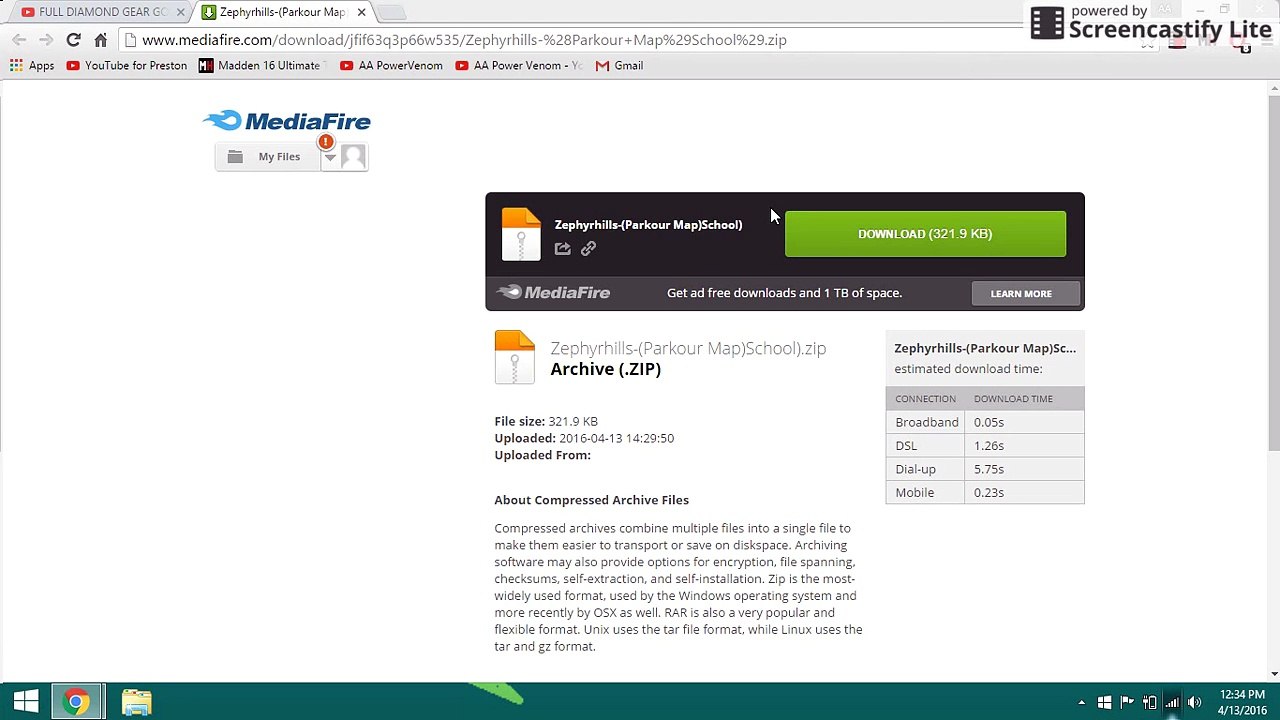This screenshot has height=720, width=1280.
Task: Click the volume speaker tray icon
Action: pos(1194,702)
